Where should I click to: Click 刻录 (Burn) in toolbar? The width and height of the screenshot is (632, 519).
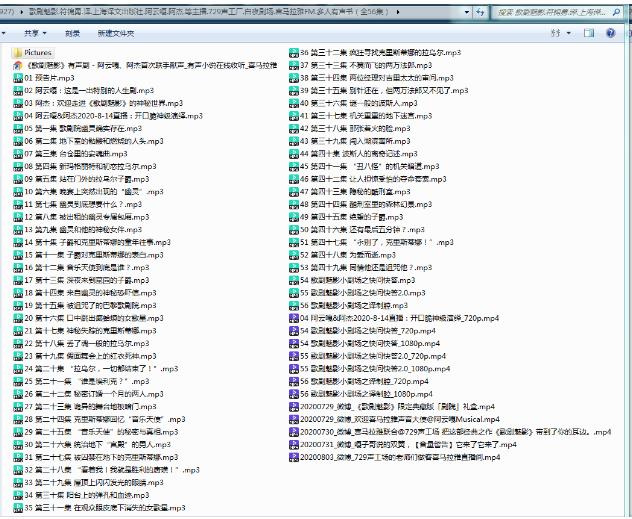coord(72,32)
